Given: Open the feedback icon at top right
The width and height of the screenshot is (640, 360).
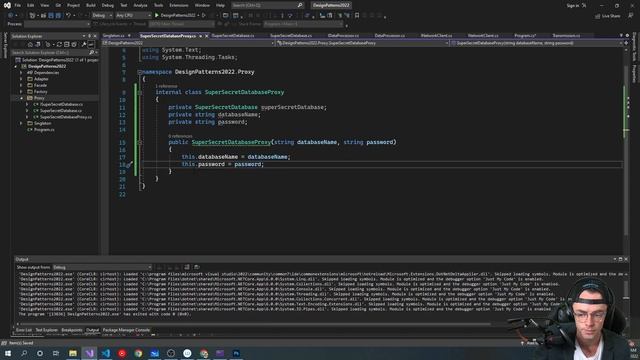Looking at the screenshot, I should (x=631, y=16).
